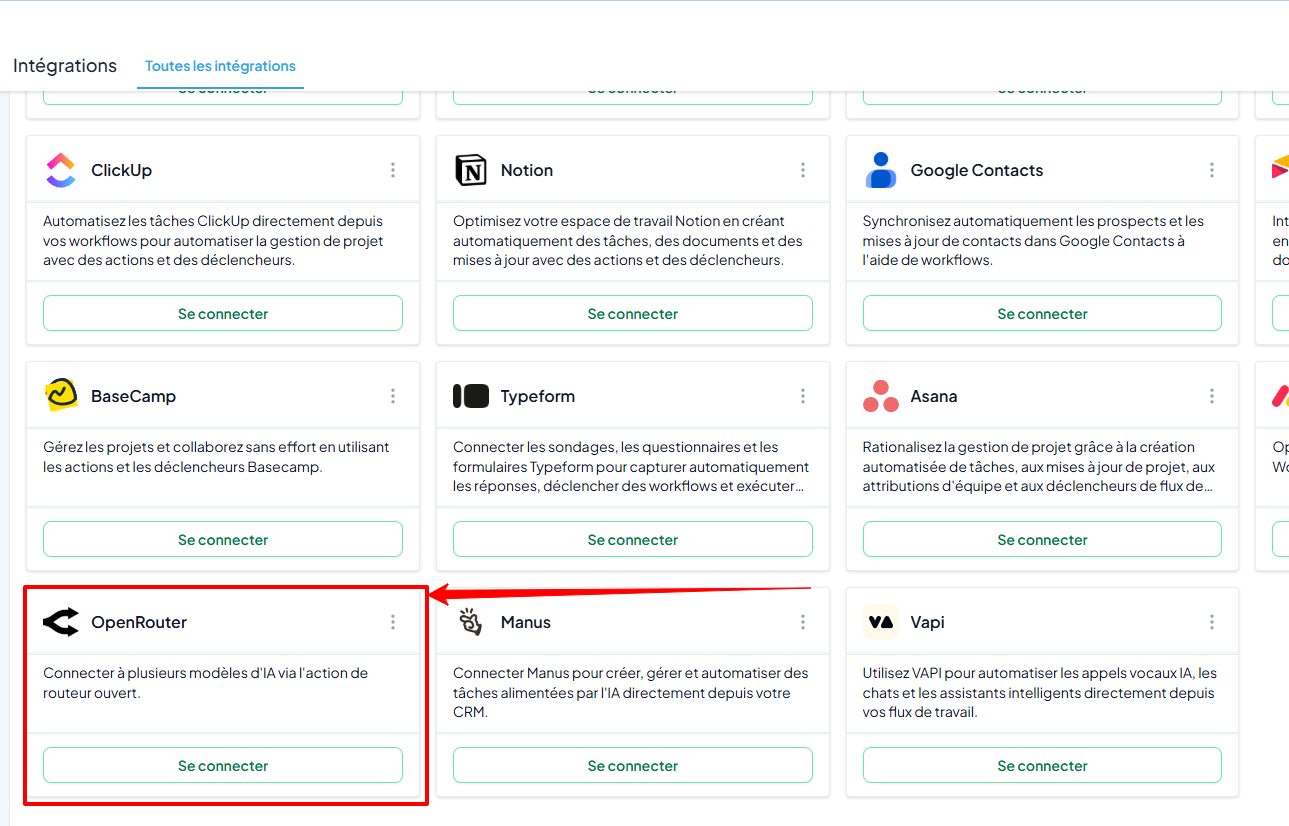Connect the ClickUp integration

point(223,313)
